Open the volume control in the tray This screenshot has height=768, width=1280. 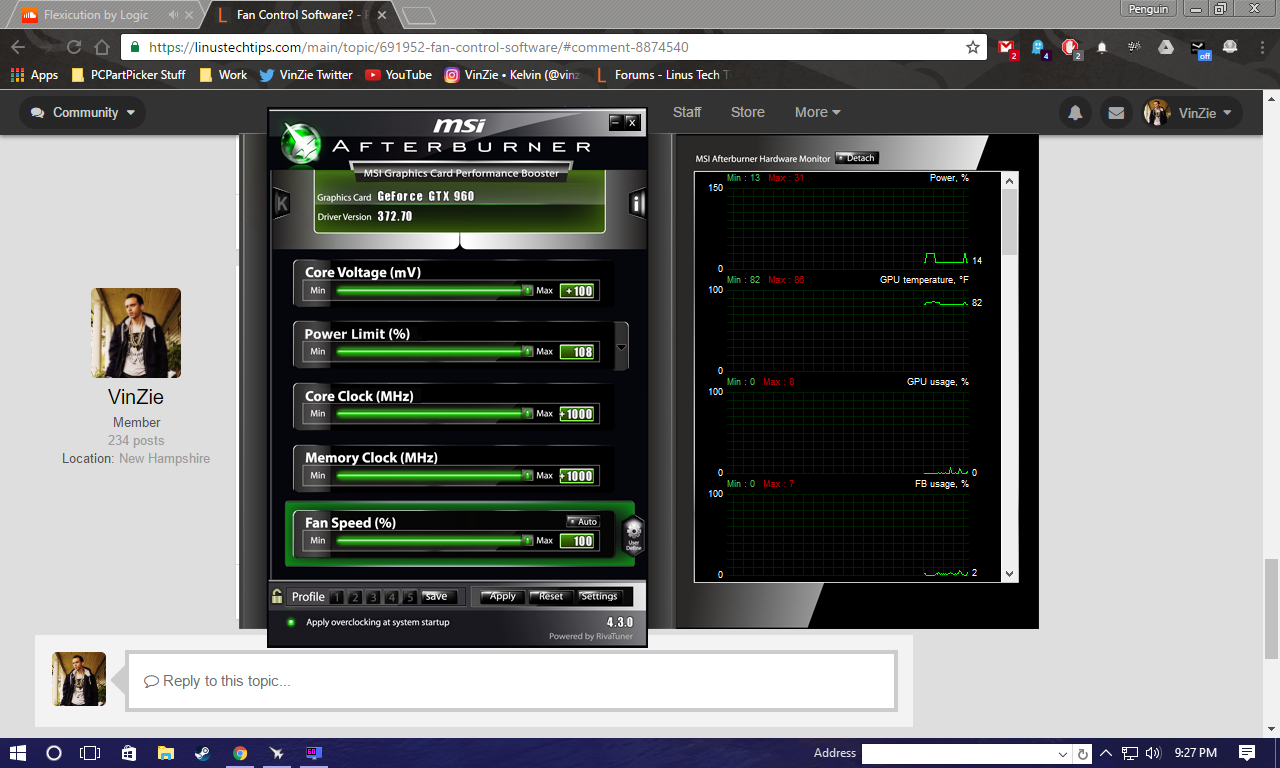[1153, 753]
